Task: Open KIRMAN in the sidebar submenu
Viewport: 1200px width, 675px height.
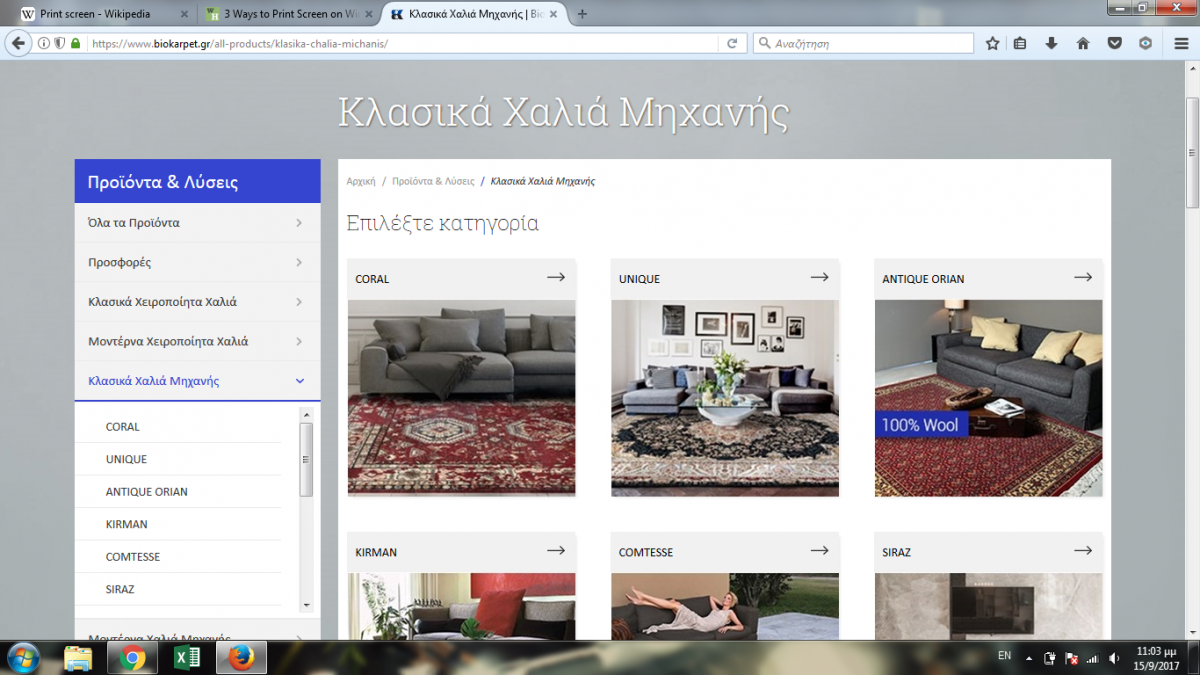Action: 127,524
